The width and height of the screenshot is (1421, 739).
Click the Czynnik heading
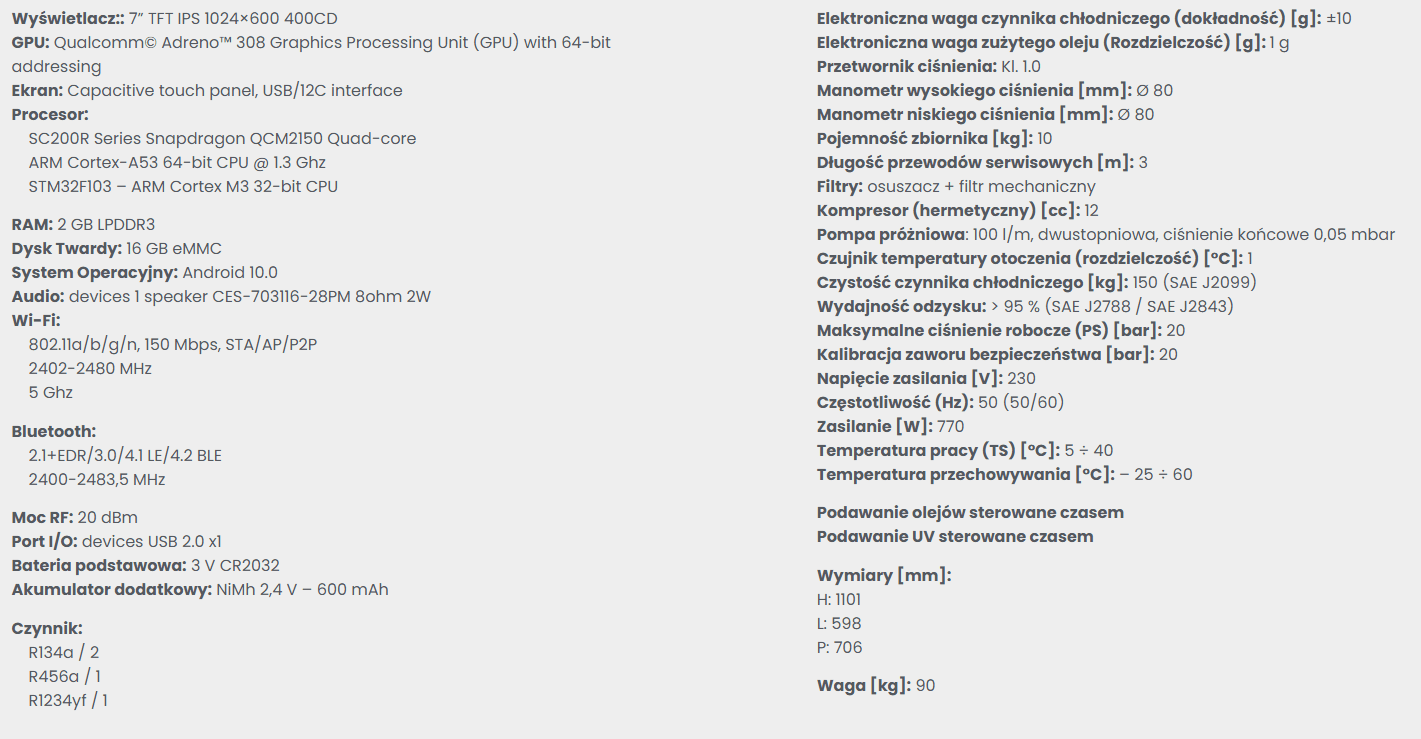(47, 628)
